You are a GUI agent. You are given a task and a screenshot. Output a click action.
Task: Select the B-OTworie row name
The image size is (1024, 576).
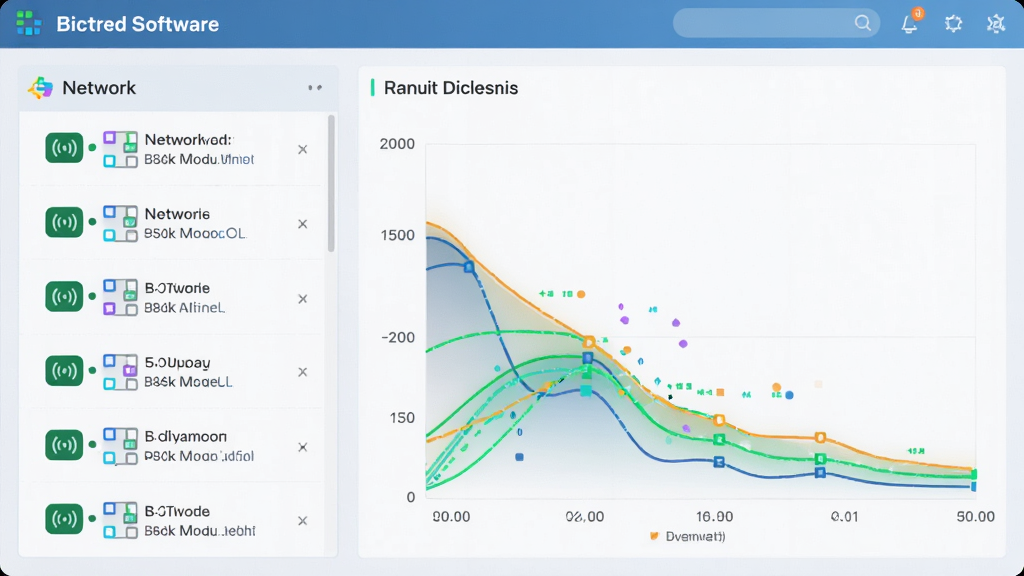[x=177, y=288]
